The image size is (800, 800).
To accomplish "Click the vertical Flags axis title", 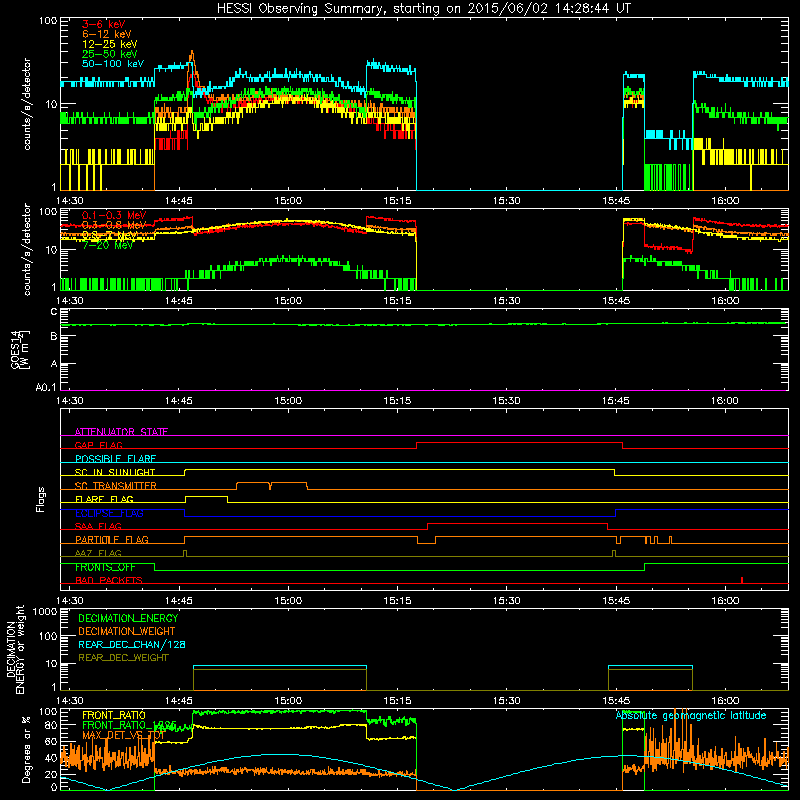I will [41, 499].
